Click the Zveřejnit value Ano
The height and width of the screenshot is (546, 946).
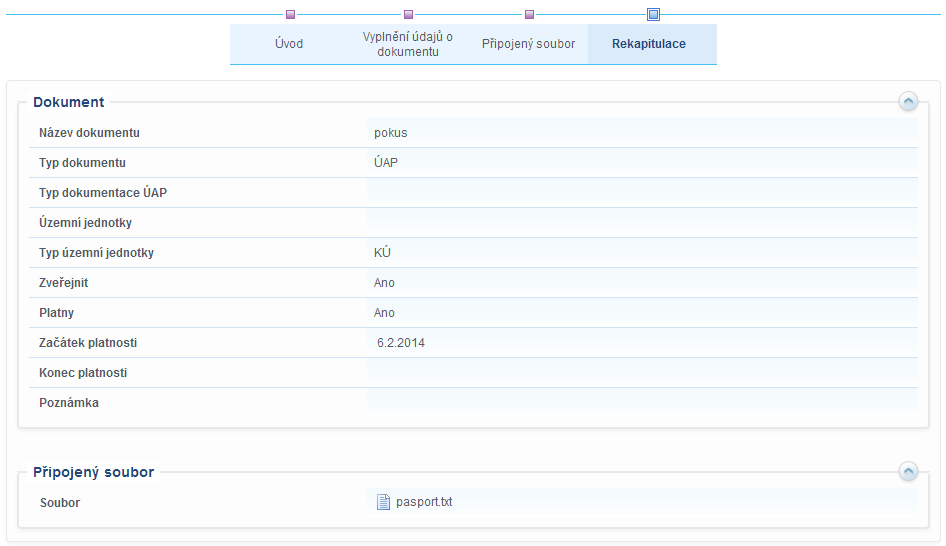[384, 283]
